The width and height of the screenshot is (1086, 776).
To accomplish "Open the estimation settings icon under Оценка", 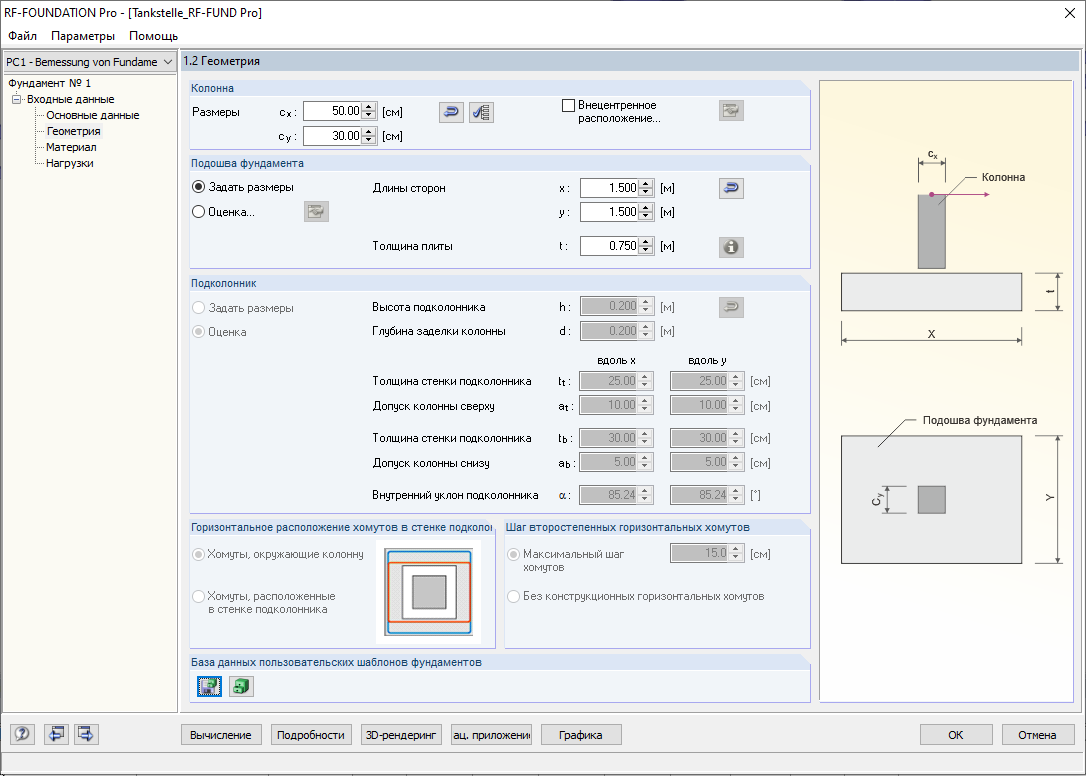I will click(x=316, y=211).
